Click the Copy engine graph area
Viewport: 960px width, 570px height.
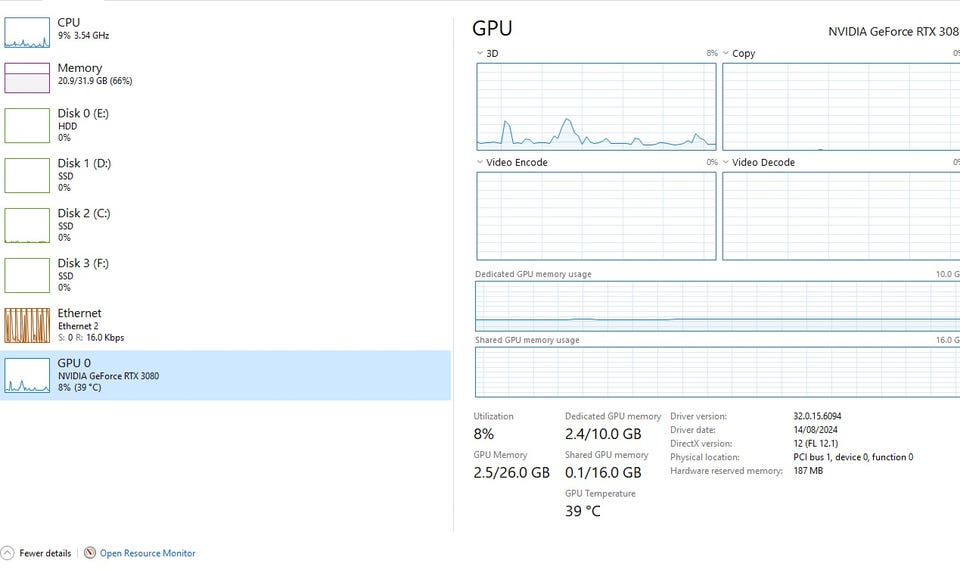(x=840, y=106)
